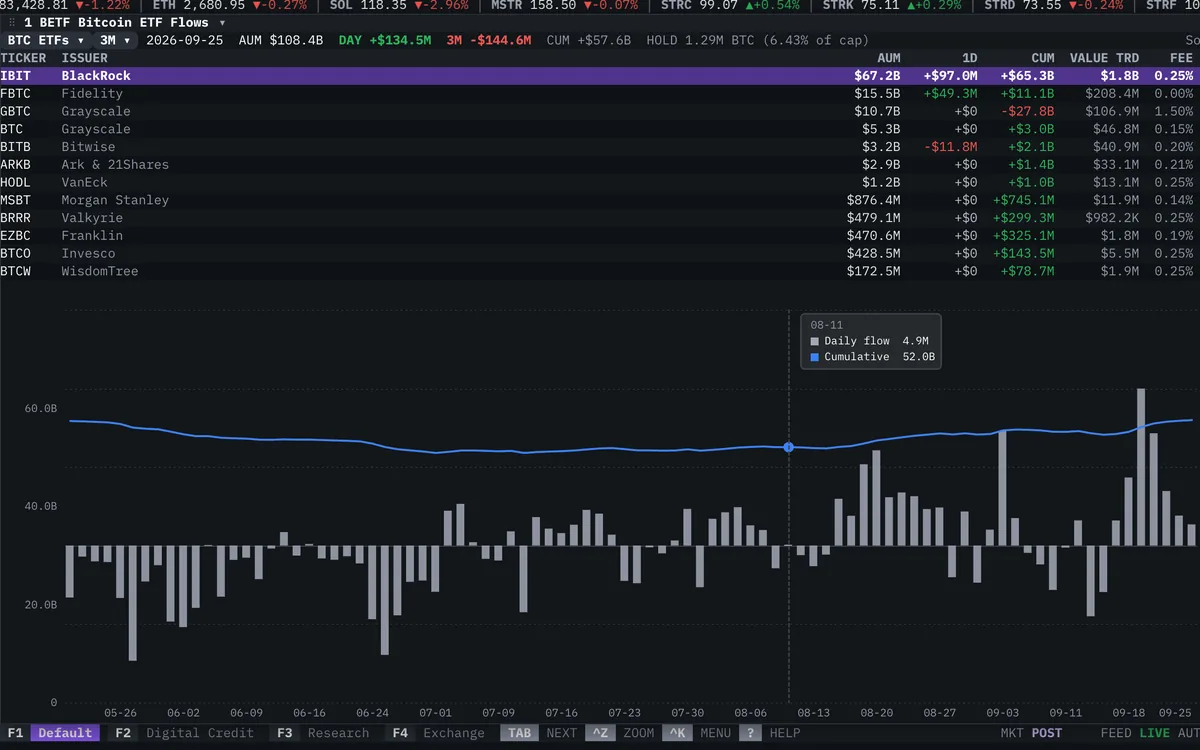1200x750 pixels.
Task: Click FBTC 1D flow +$49.3M
Action: pos(950,94)
